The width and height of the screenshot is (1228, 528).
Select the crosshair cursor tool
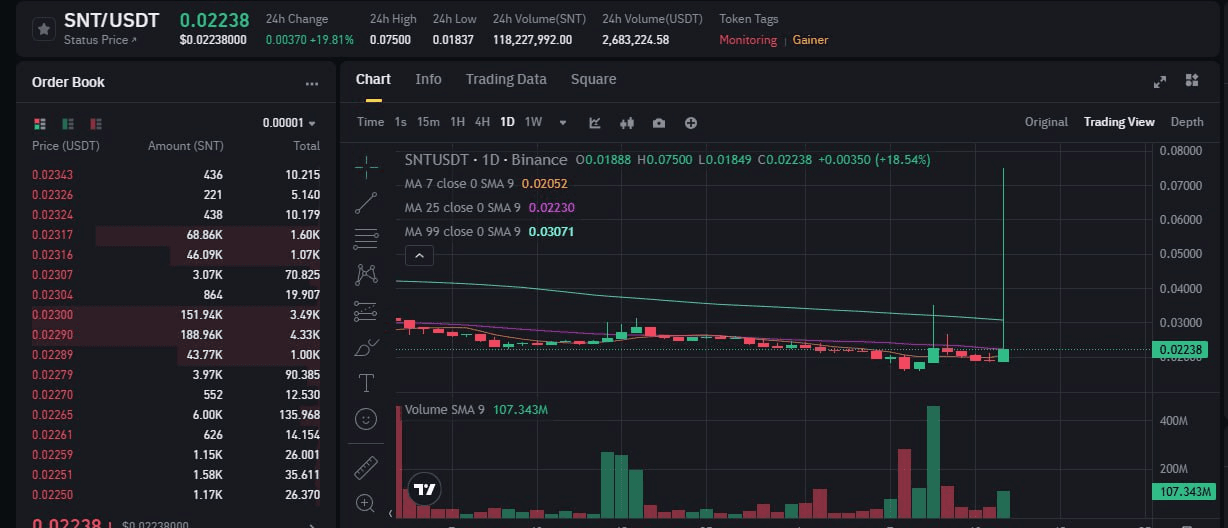click(x=367, y=165)
